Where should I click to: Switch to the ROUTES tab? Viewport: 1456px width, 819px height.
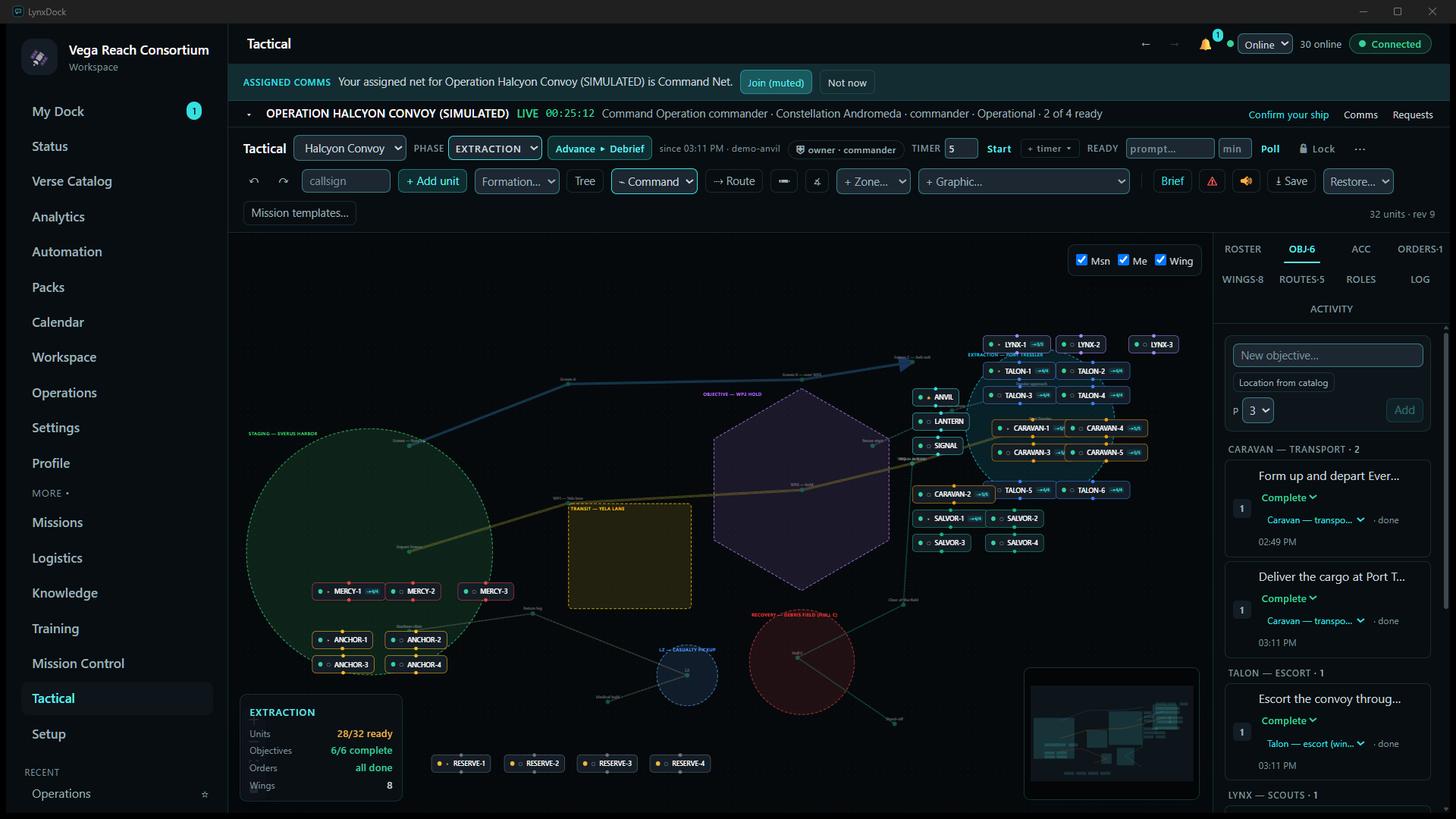click(1301, 279)
